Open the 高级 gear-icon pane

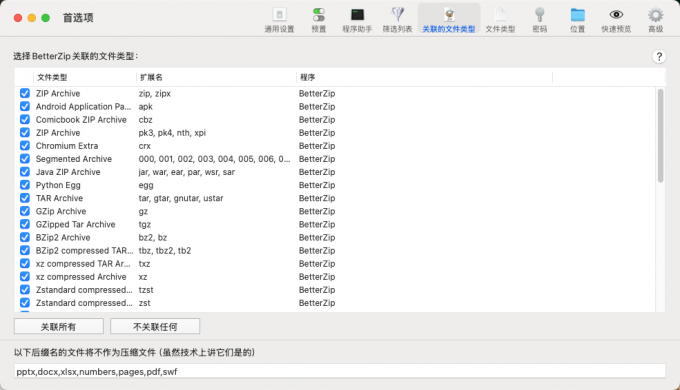[655, 20]
